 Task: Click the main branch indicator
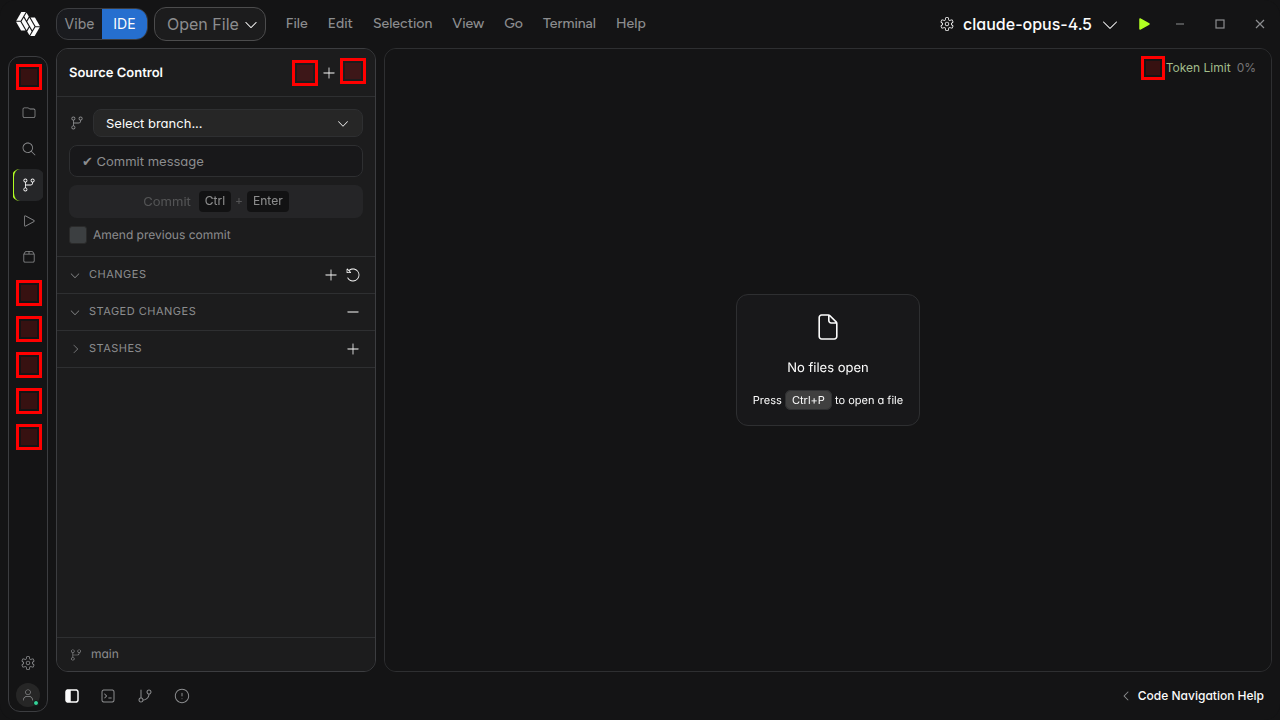tap(95, 654)
